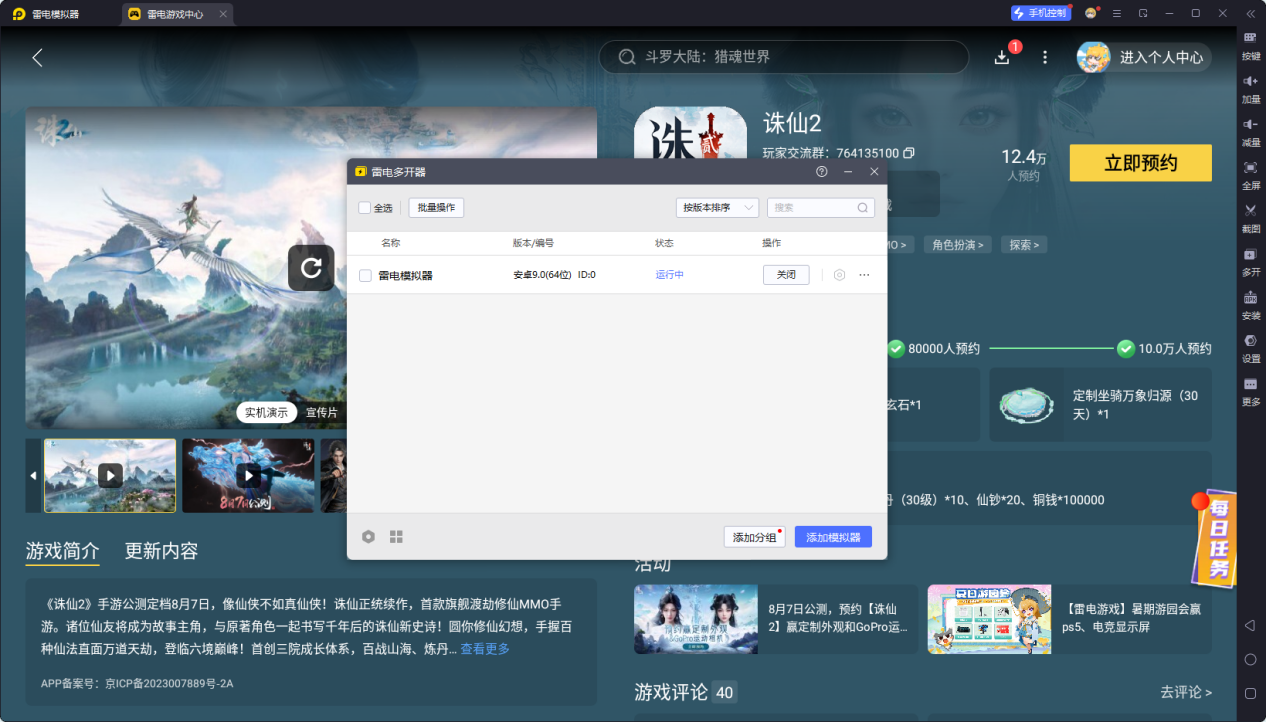Image resolution: width=1266 pixels, height=722 pixels.
Task: Click the 手机控制 phone control button
Action: coord(1040,13)
